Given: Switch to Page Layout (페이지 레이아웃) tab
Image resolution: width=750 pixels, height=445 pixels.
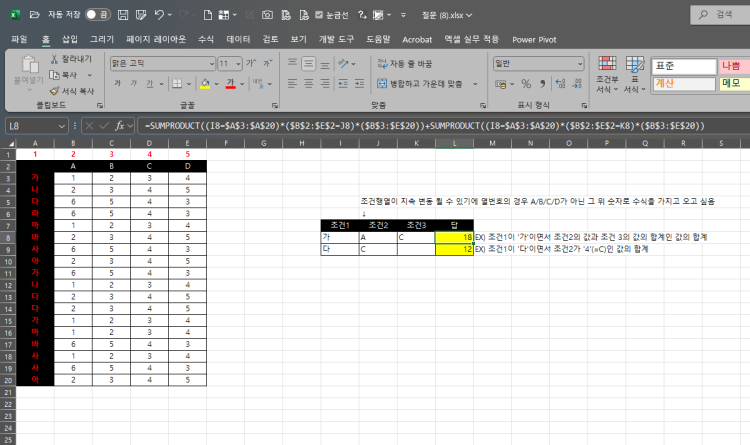Looking at the screenshot, I should (156, 39).
